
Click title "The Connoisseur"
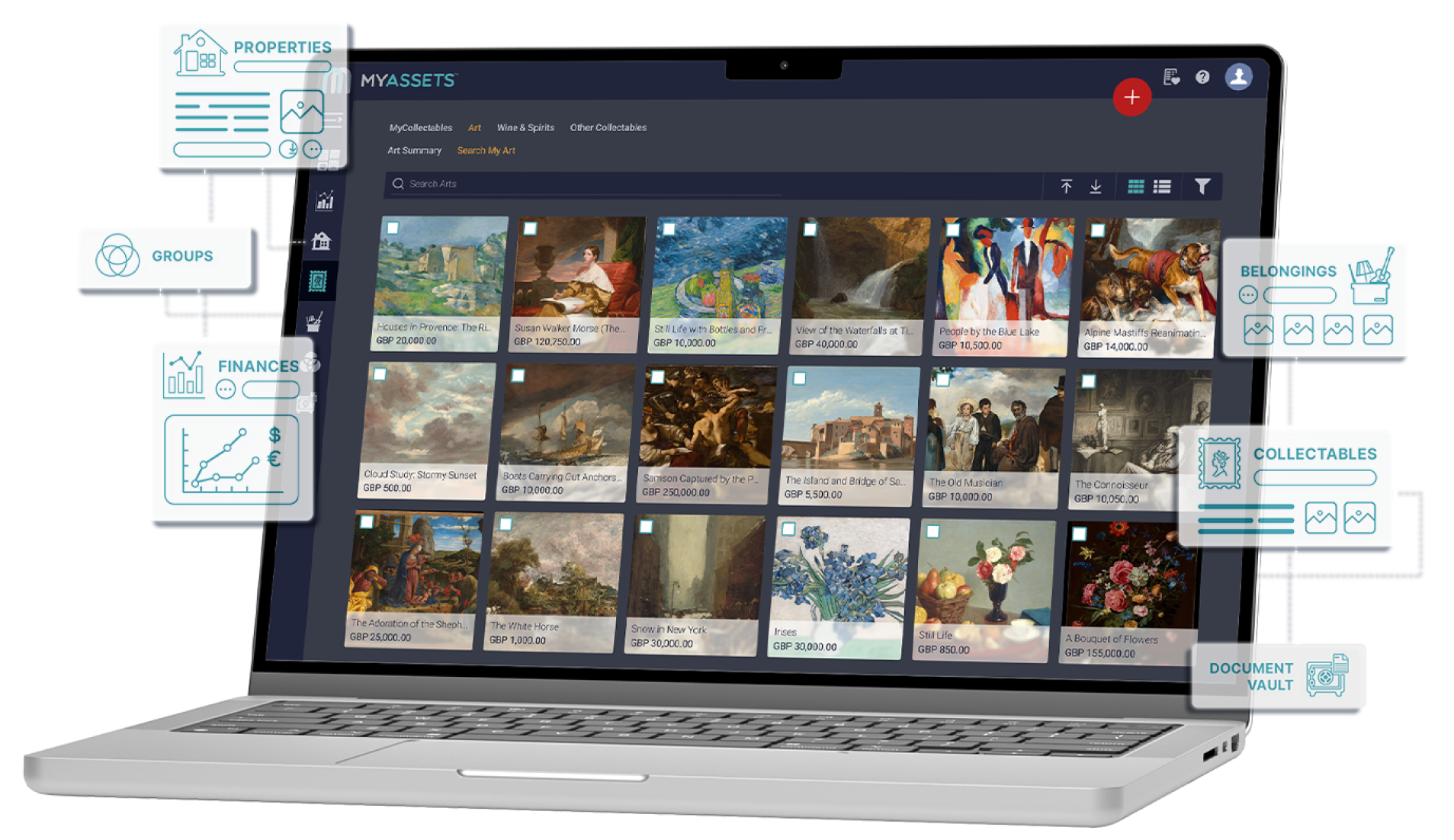pos(1111,485)
